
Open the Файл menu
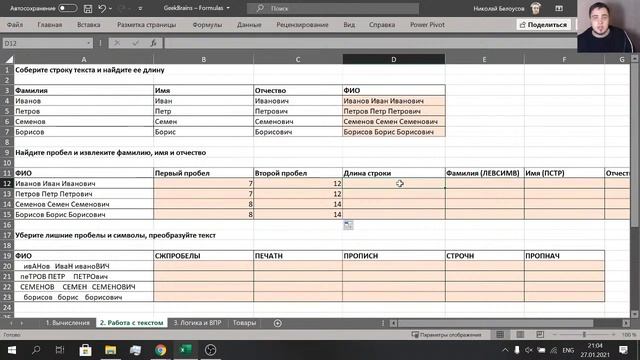point(15,24)
